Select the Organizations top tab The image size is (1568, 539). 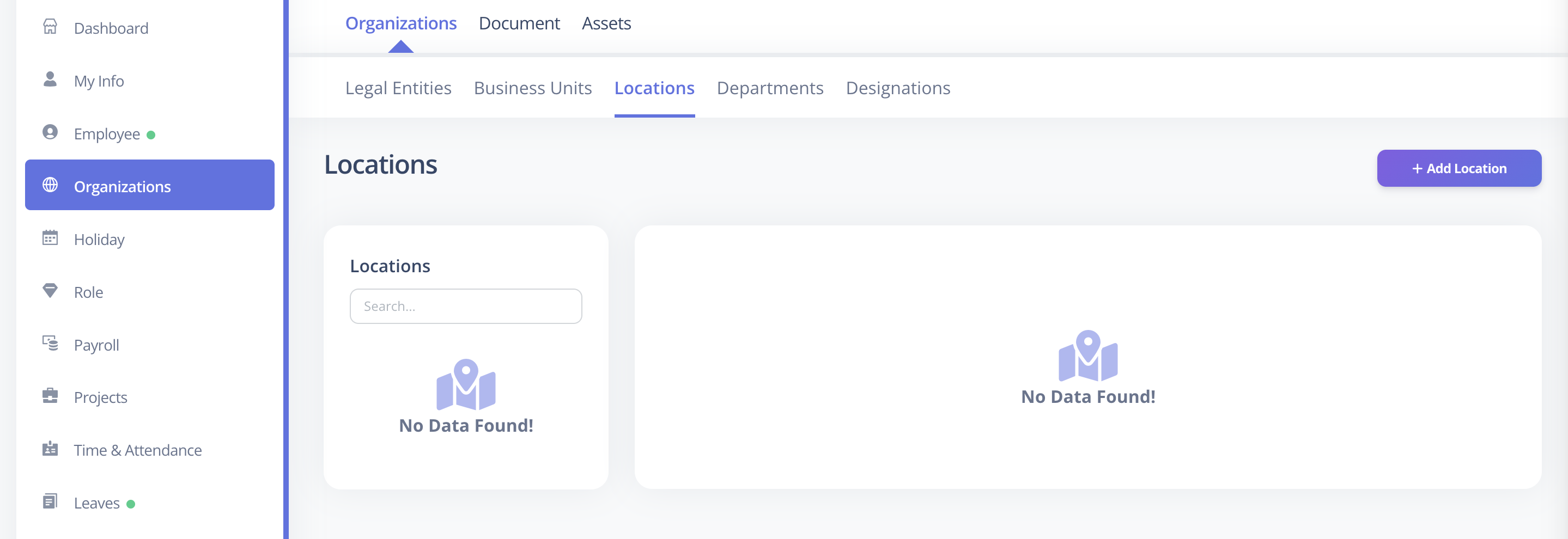(x=400, y=23)
